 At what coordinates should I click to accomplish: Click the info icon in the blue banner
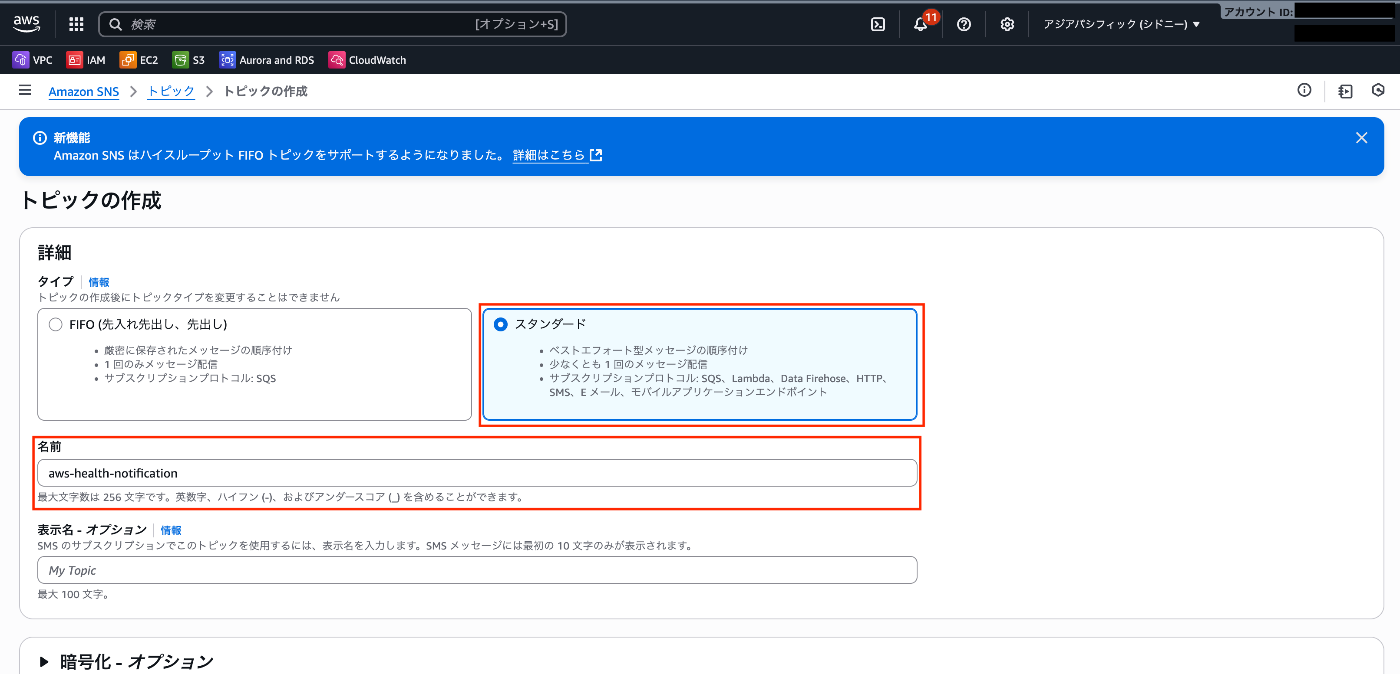(x=40, y=138)
